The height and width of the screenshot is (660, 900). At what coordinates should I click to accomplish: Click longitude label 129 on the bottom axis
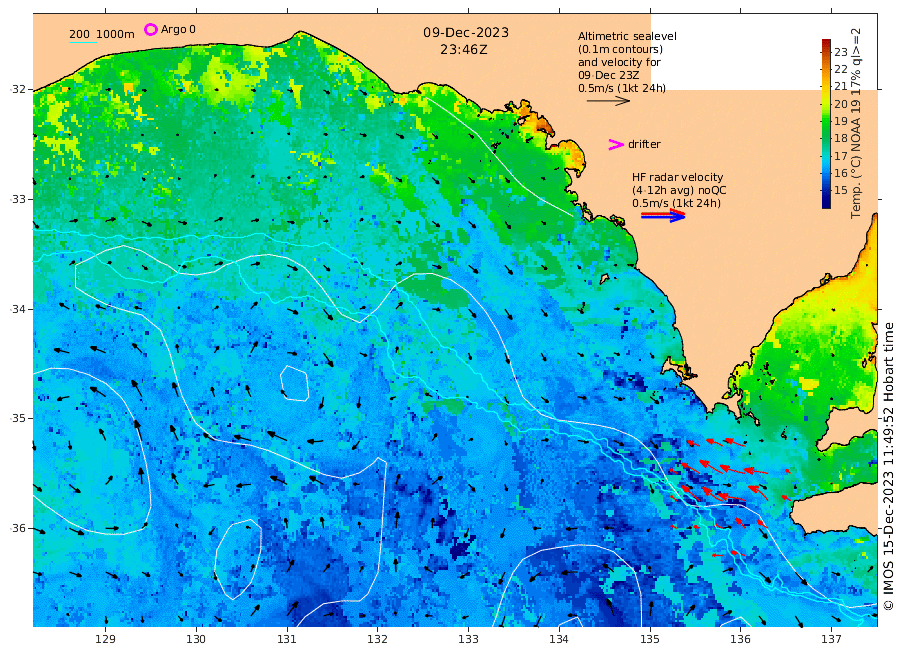click(x=106, y=639)
